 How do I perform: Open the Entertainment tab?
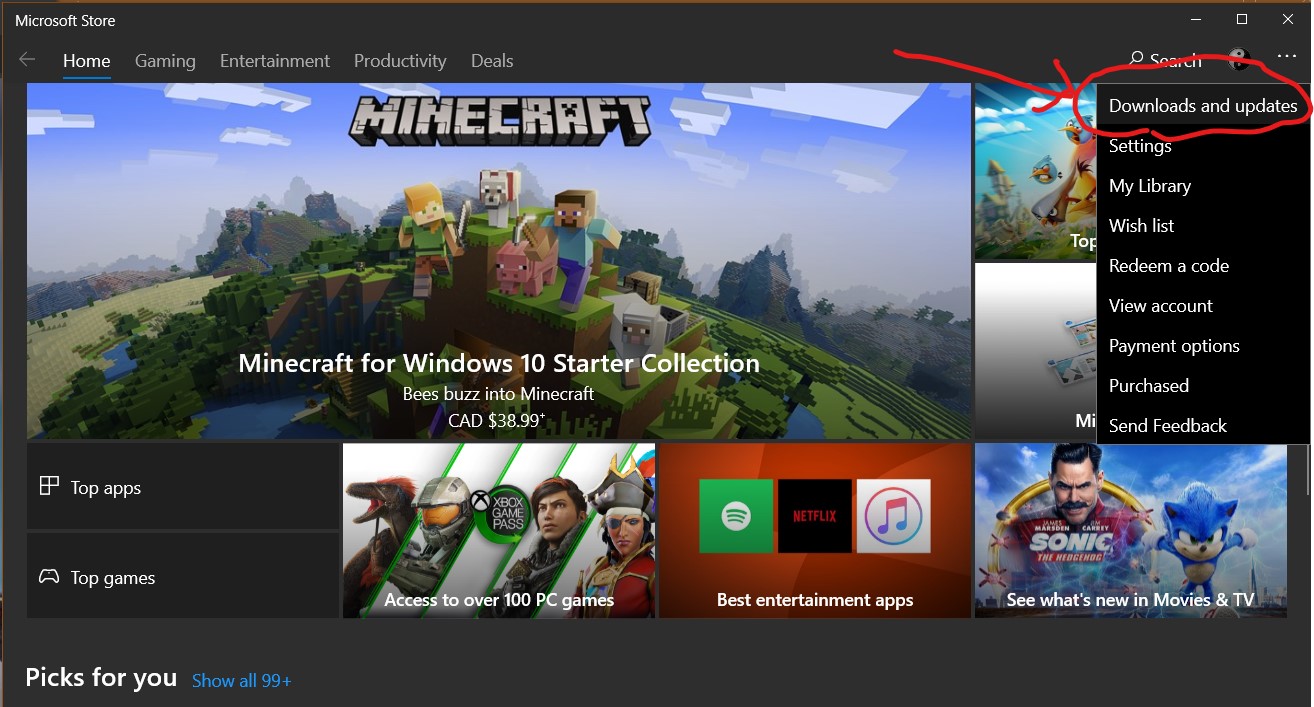point(275,61)
